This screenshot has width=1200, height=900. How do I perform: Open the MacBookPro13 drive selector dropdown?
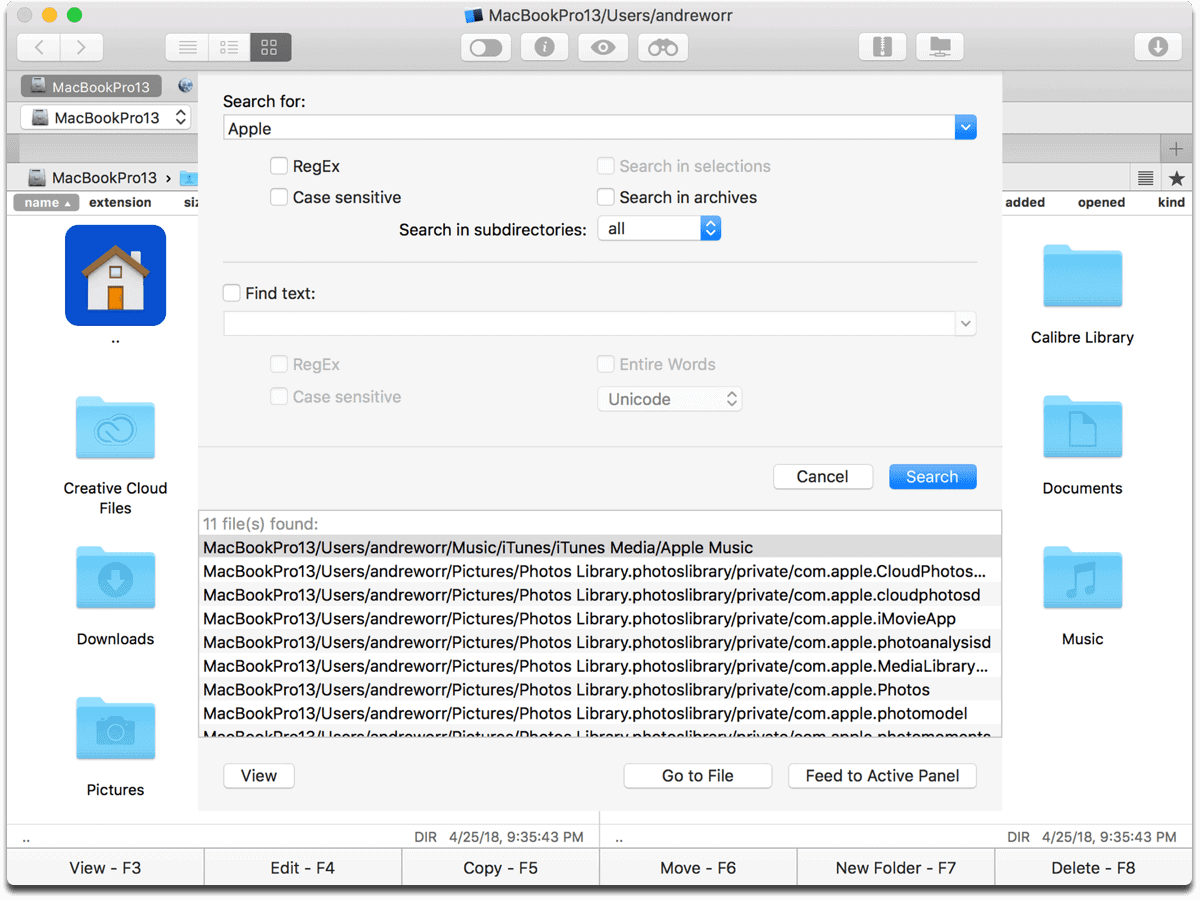tap(106, 117)
